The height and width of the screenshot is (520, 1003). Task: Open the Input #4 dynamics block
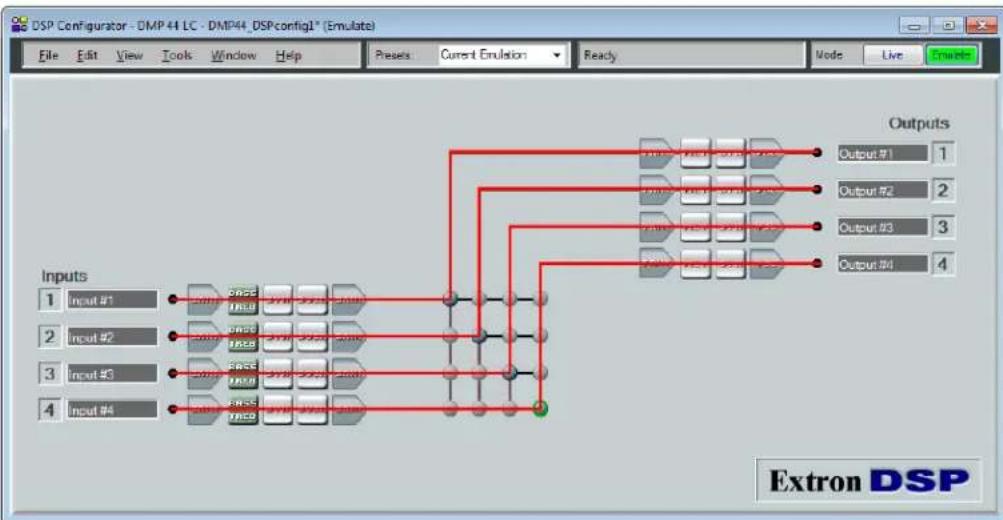click(x=278, y=409)
